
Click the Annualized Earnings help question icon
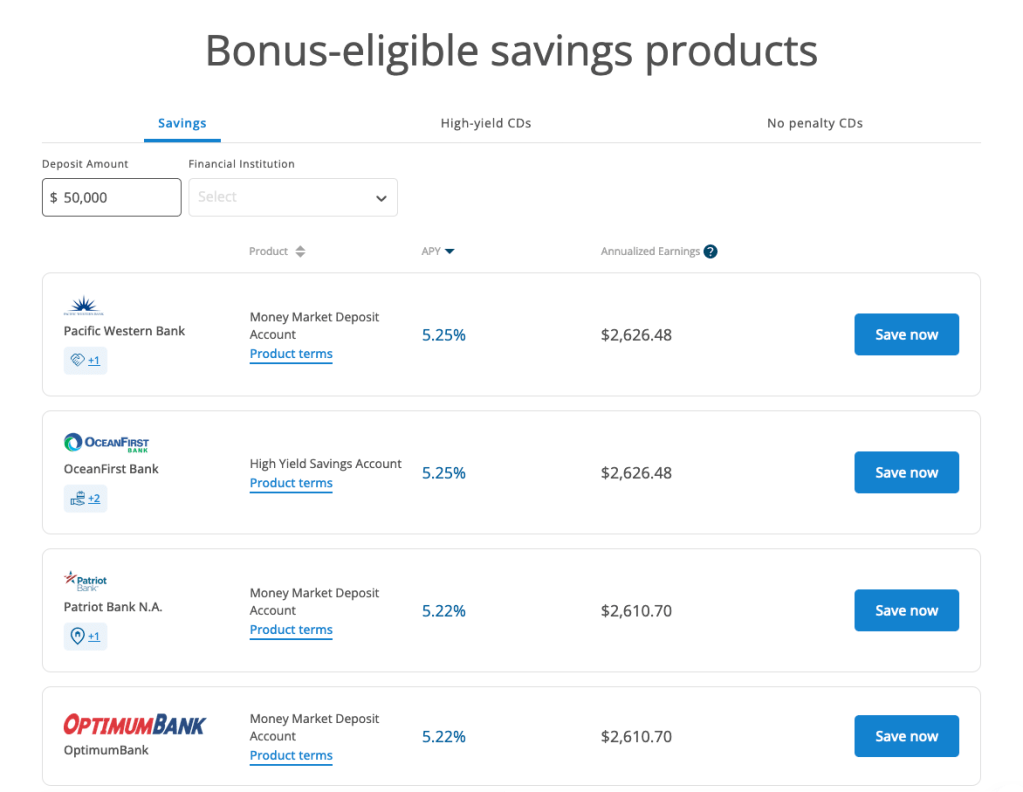[x=710, y=252]
